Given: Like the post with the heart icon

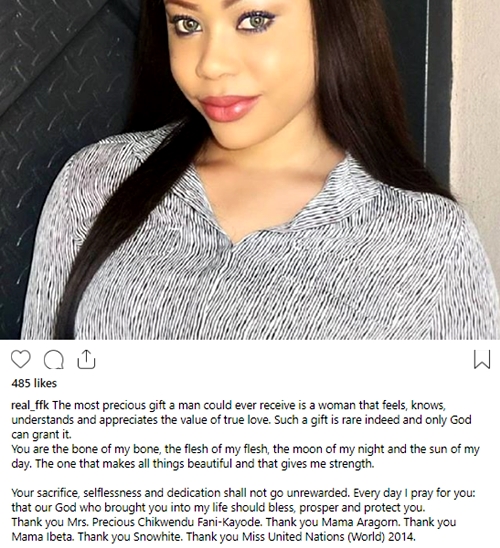Looking at the screenshot, I should (x=21, y=359).
